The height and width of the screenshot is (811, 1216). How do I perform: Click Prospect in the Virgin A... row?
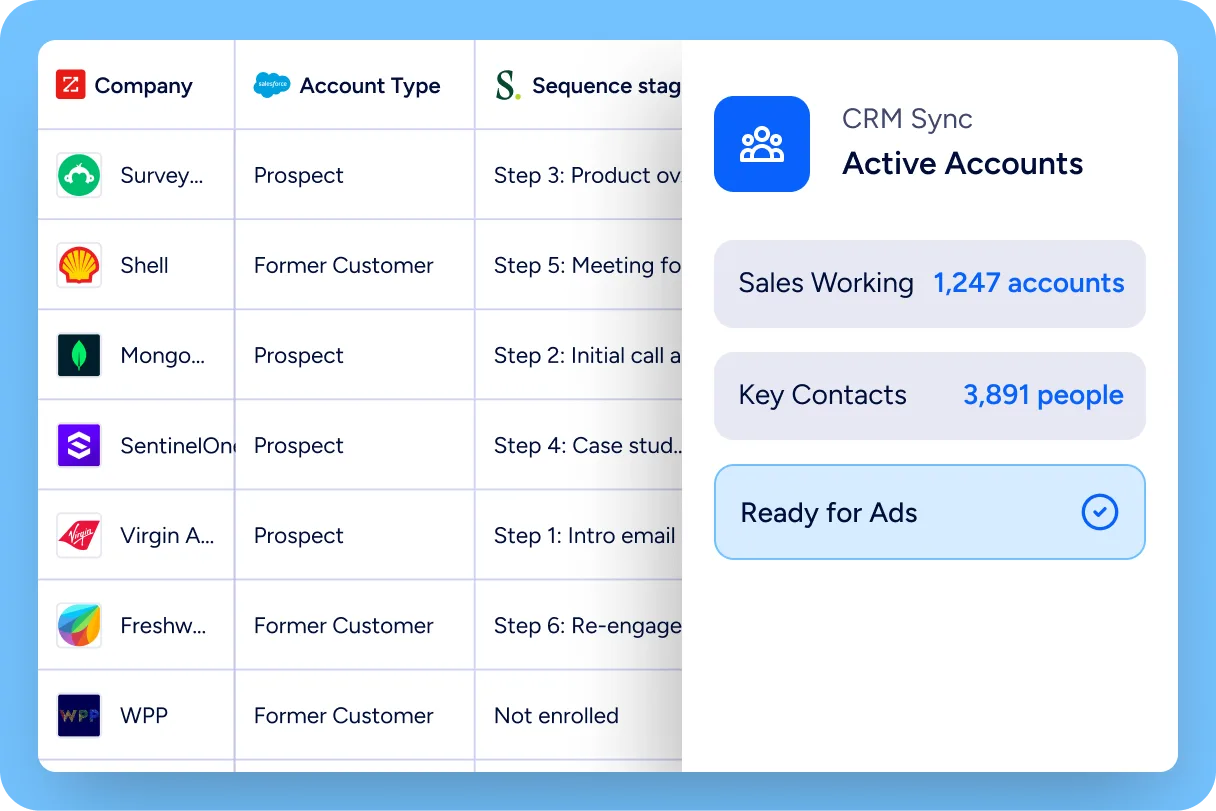coord(298,535)
